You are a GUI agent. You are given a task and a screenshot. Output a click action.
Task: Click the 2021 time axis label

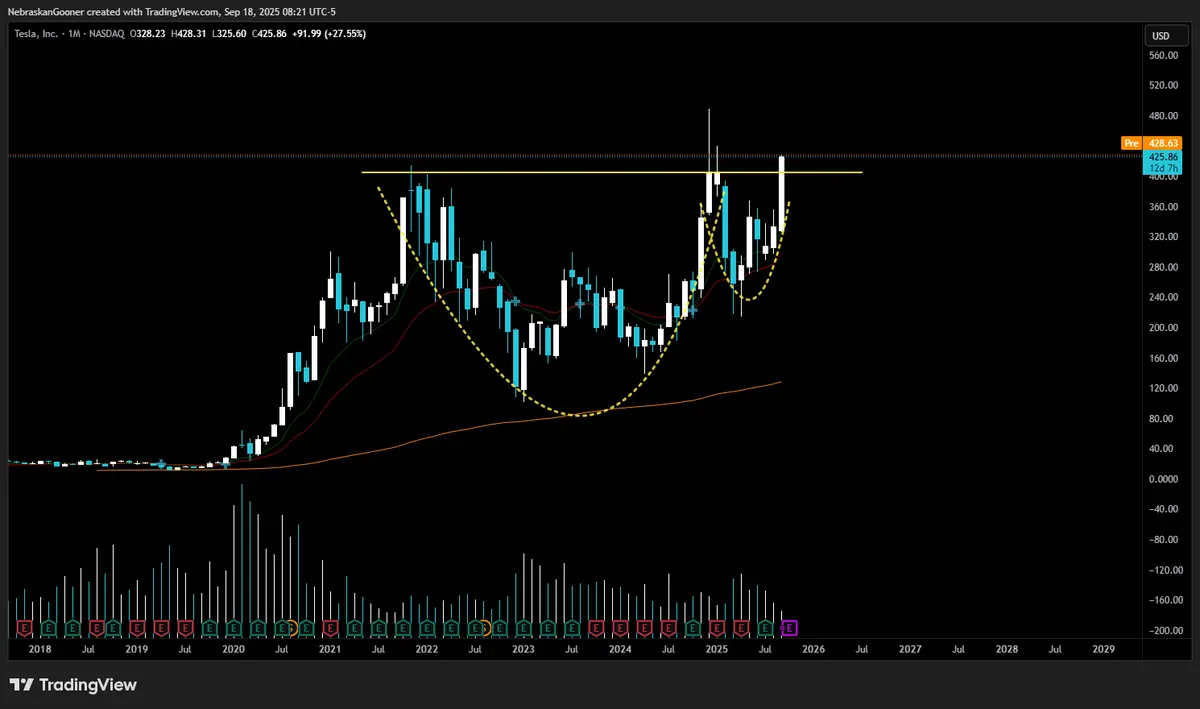click(330, 649)
